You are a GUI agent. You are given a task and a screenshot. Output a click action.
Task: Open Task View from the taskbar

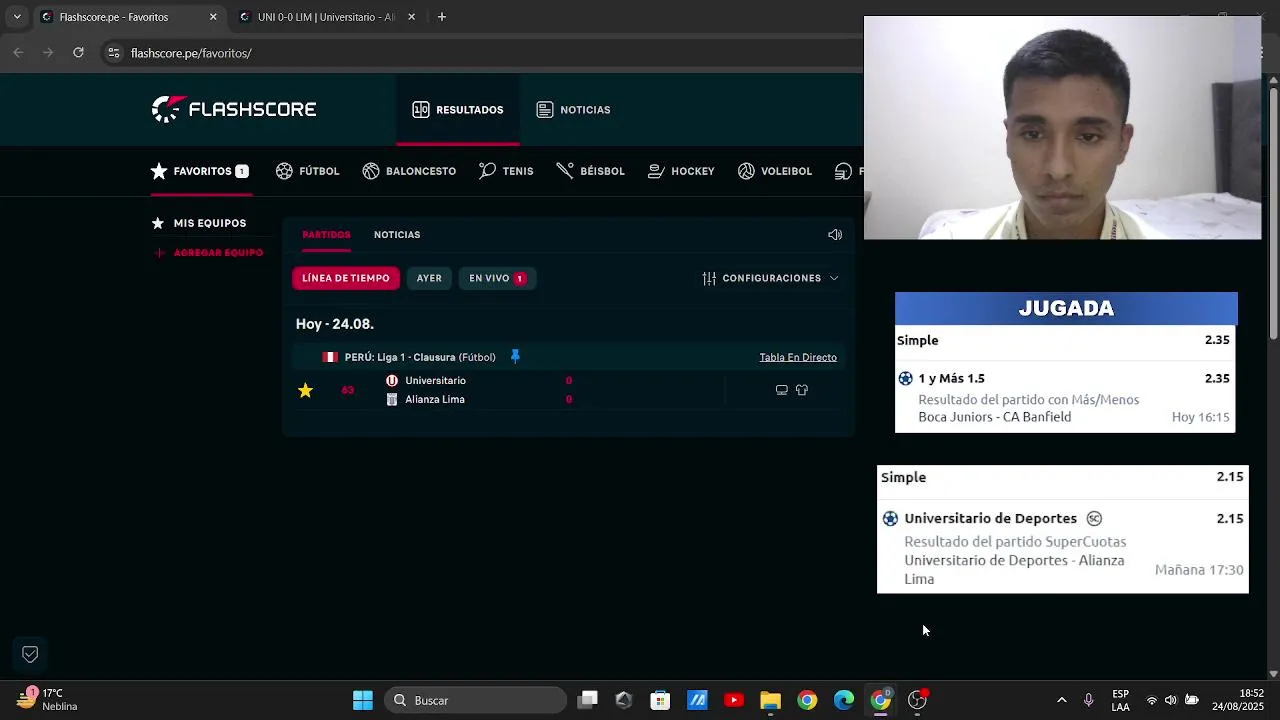point(588,700)
